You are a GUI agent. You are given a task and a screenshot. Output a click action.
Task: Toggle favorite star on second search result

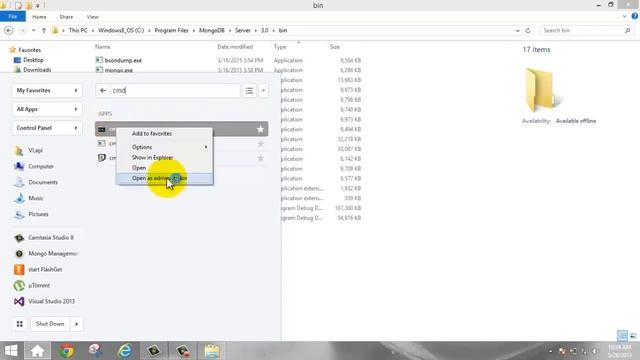point(260,144)
